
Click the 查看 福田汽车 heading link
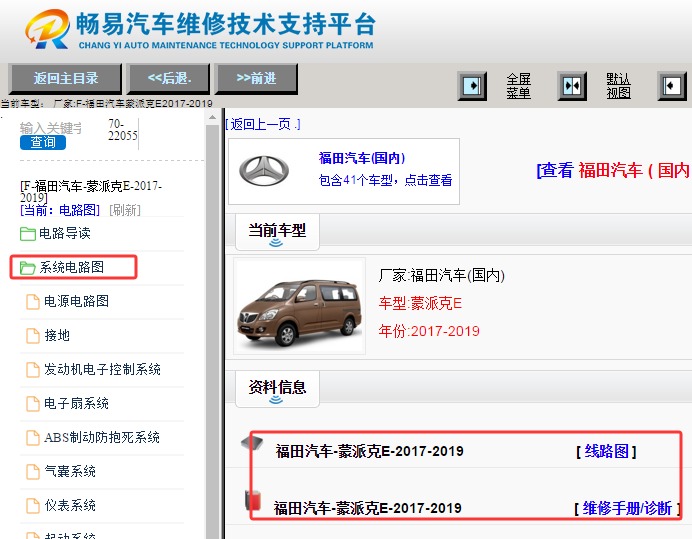point(613,170)
